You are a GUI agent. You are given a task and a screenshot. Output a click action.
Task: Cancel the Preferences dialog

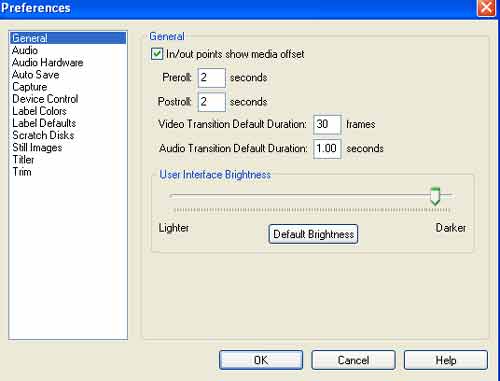[x=353, y=360]
